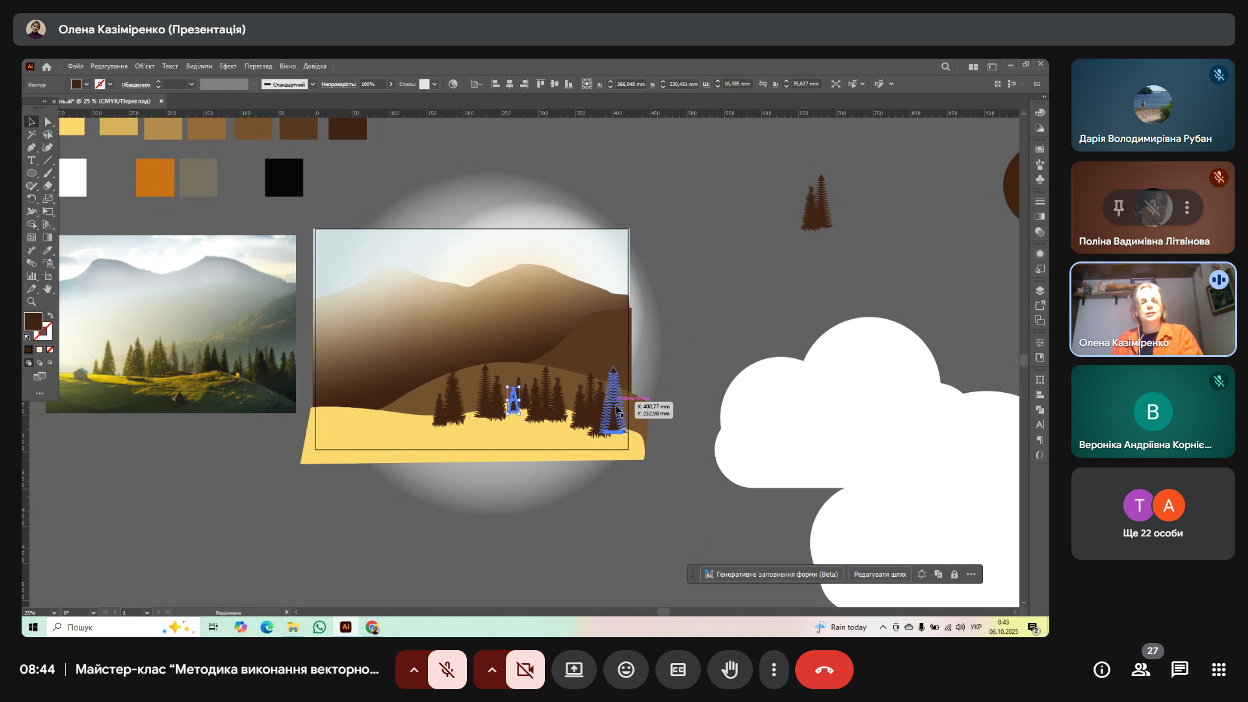Open the chat panel icon

tap(1180, 670)
